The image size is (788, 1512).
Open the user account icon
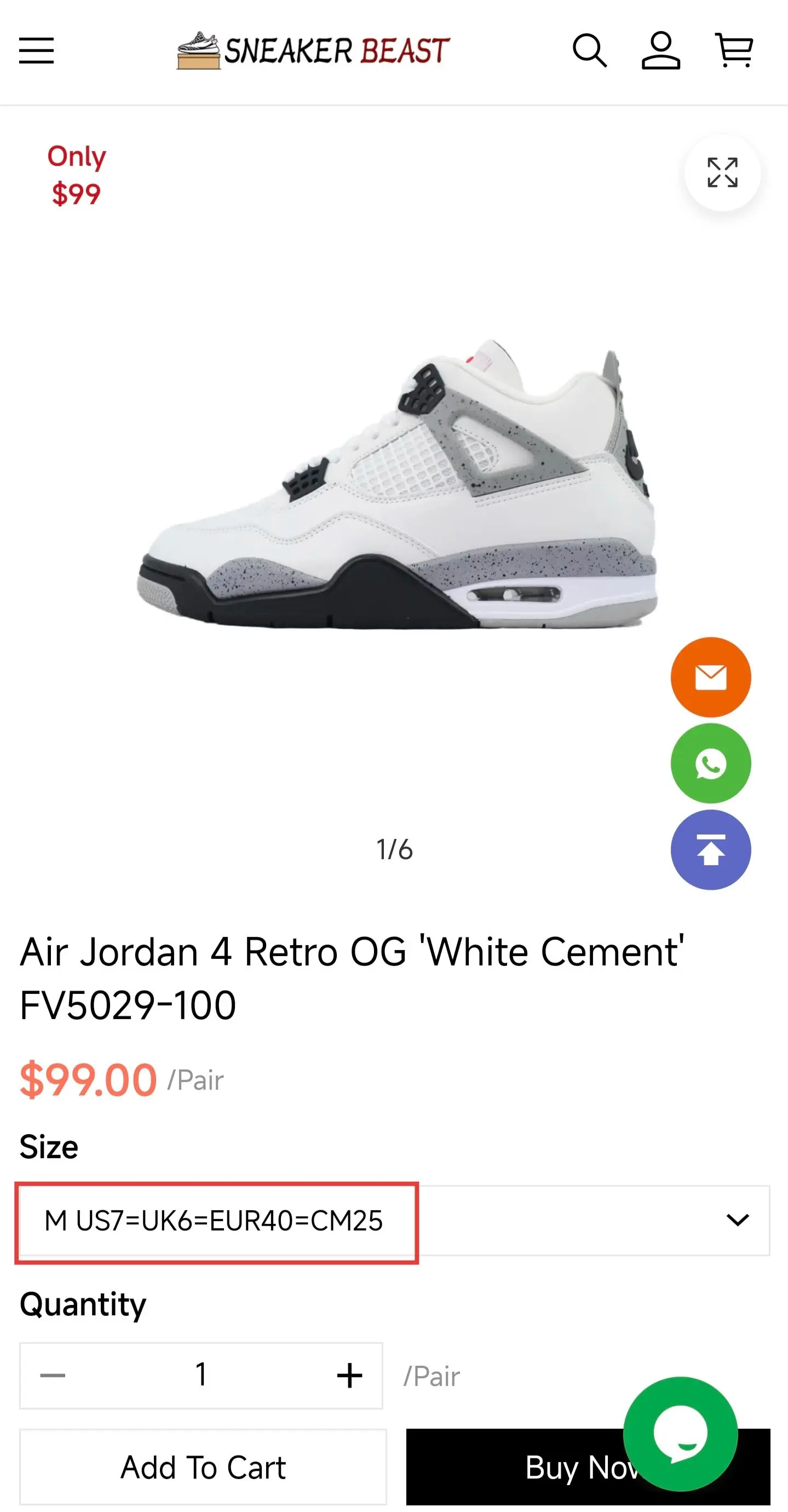[660, 50]
